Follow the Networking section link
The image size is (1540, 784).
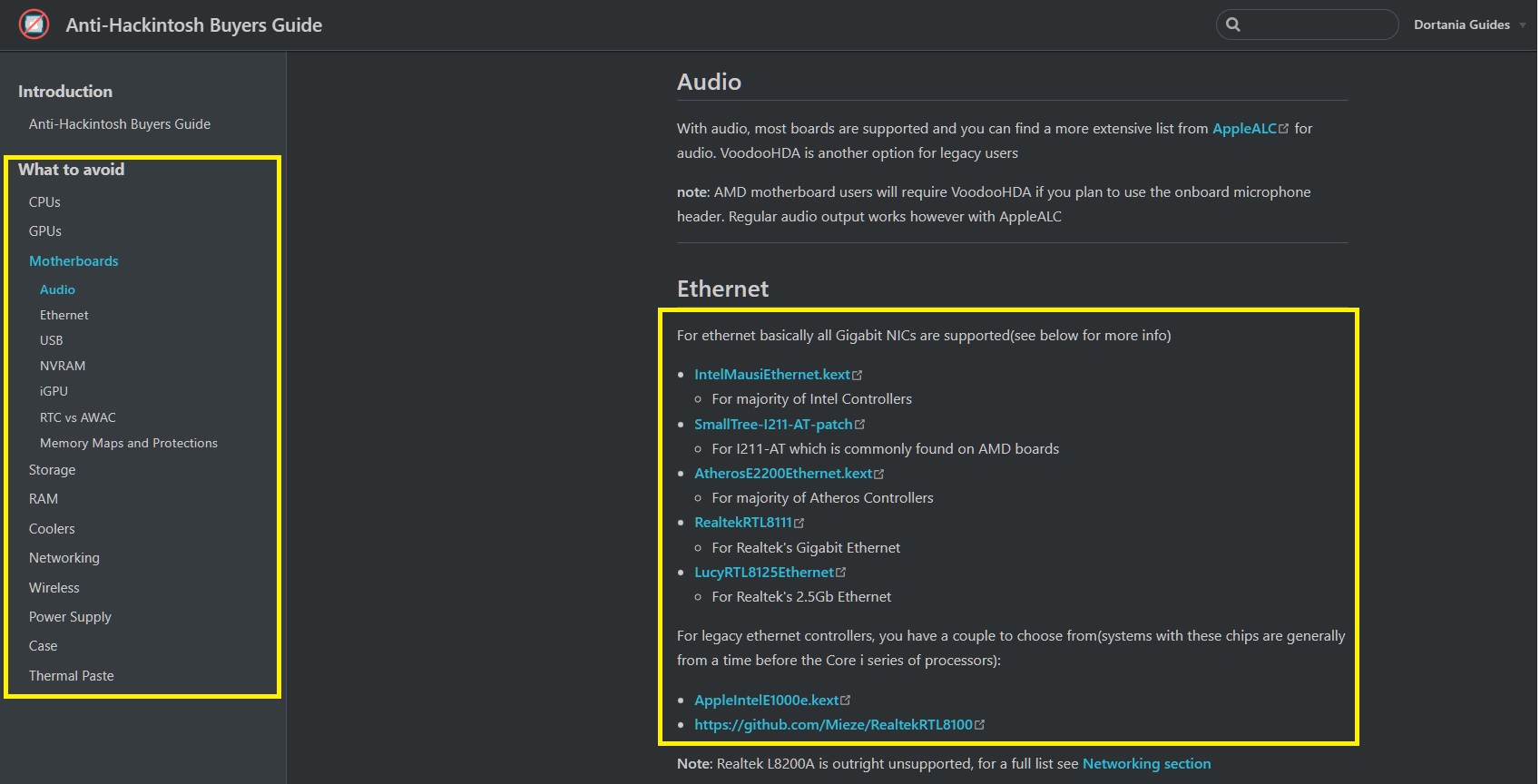click(1146, 764)
